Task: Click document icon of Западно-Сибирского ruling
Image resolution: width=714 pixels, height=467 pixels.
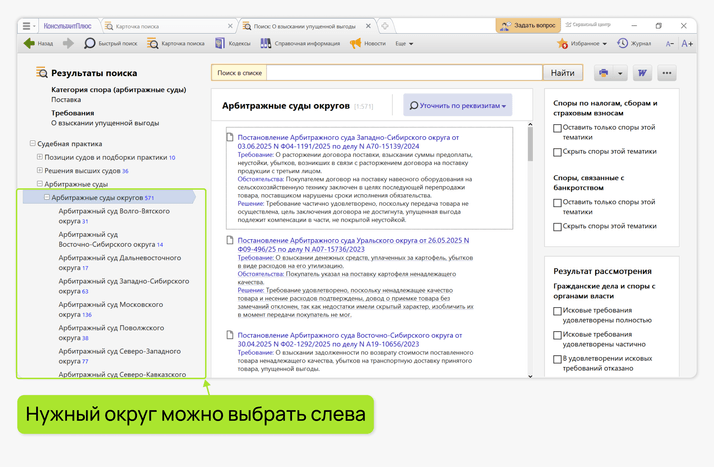Action: point(230,137)
